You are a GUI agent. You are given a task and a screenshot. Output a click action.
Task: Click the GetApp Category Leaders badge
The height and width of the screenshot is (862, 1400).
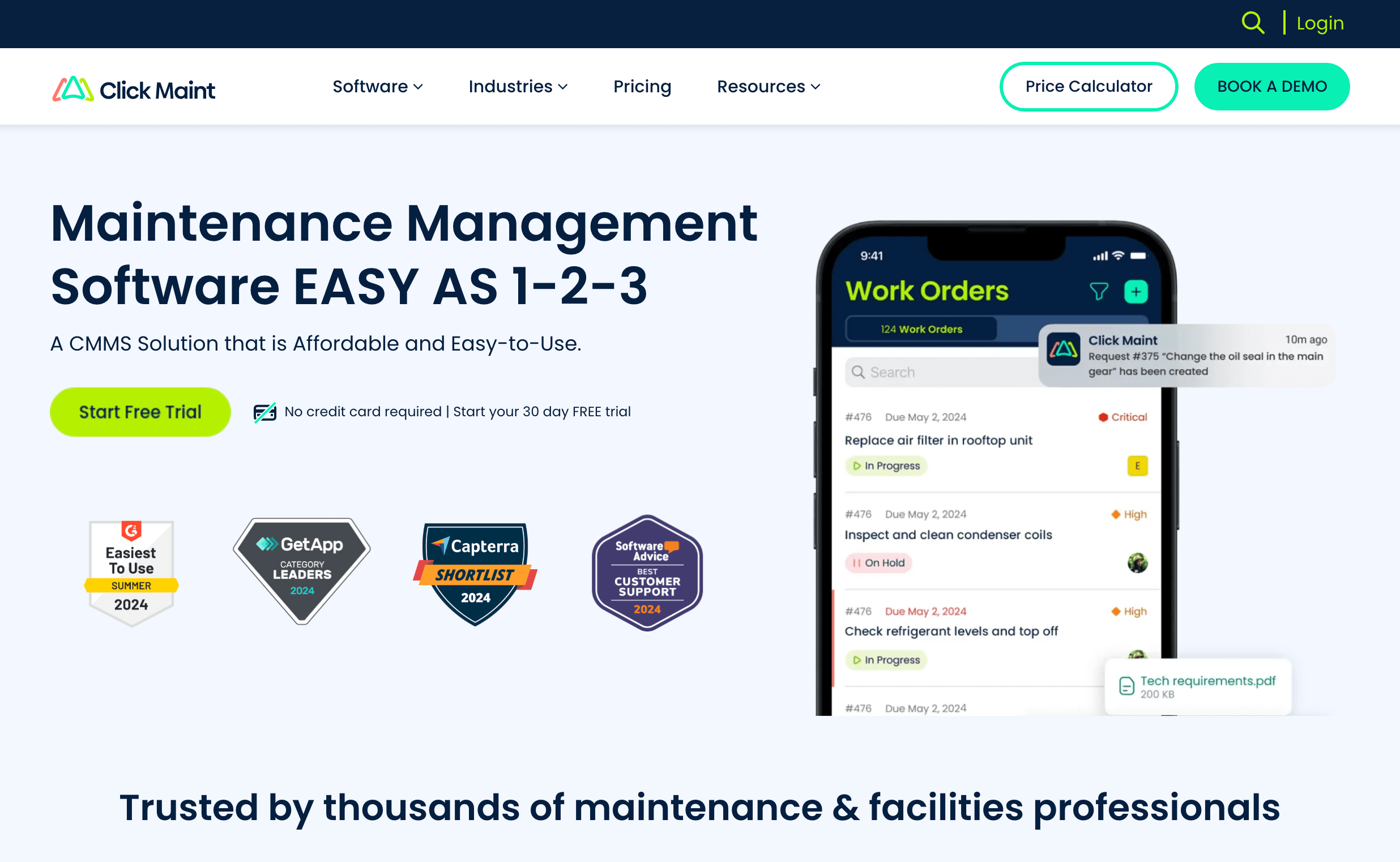pyautogui.click(x=301, y=571)
